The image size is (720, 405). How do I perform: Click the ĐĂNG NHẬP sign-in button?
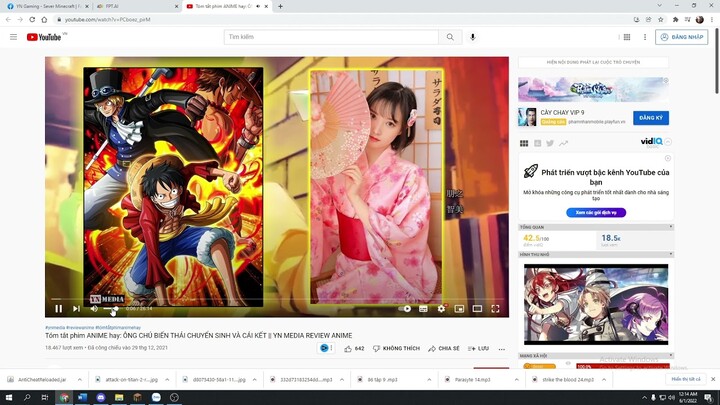coord(681,37)
